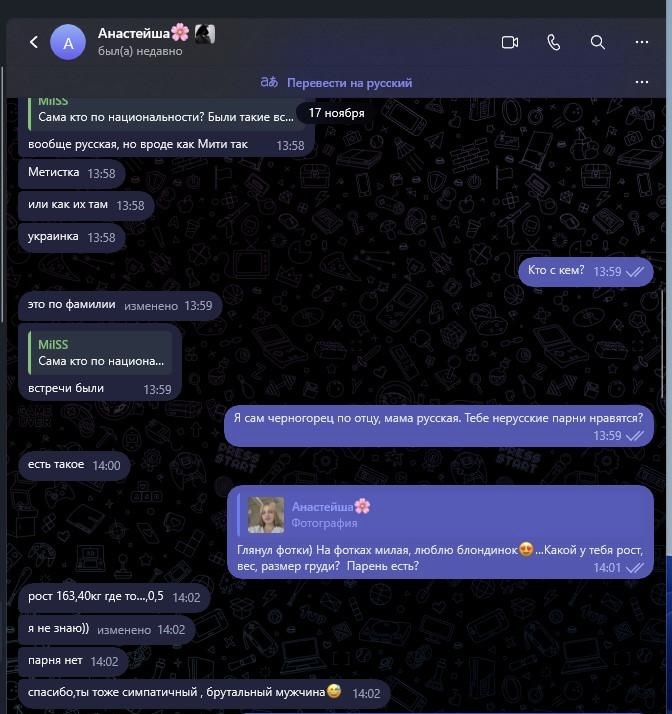Select the 'Кто с кем?' message bubble

click(585, 271)
